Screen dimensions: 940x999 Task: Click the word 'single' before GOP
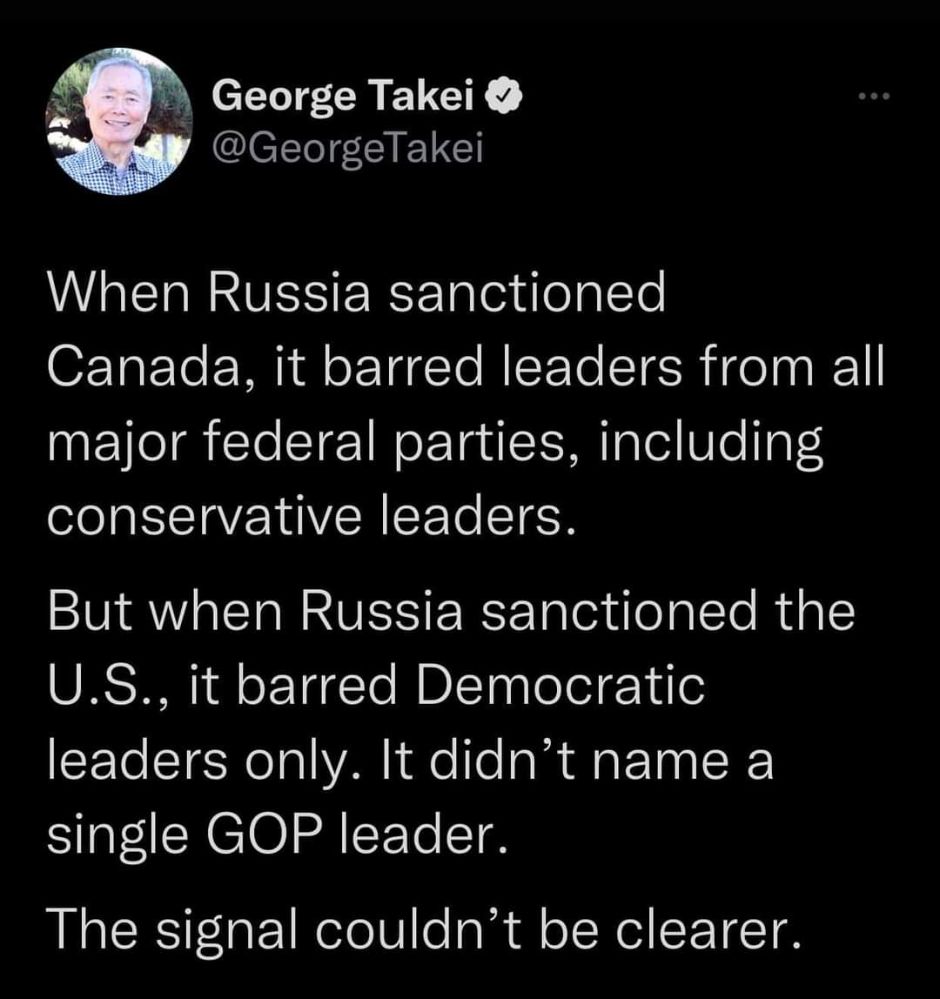117,837
